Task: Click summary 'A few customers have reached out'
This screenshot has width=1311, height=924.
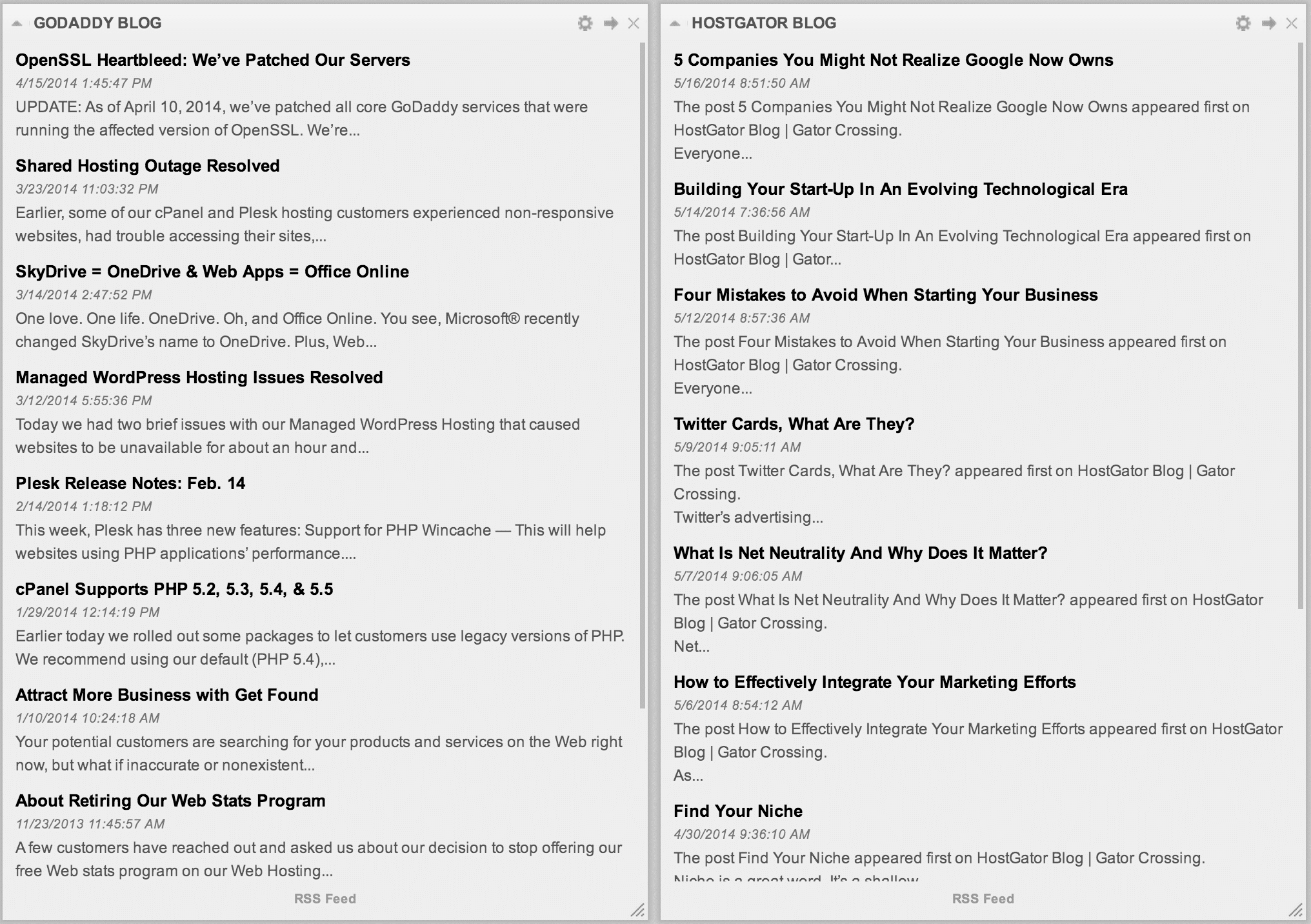Action: click(x=319, y=859)
